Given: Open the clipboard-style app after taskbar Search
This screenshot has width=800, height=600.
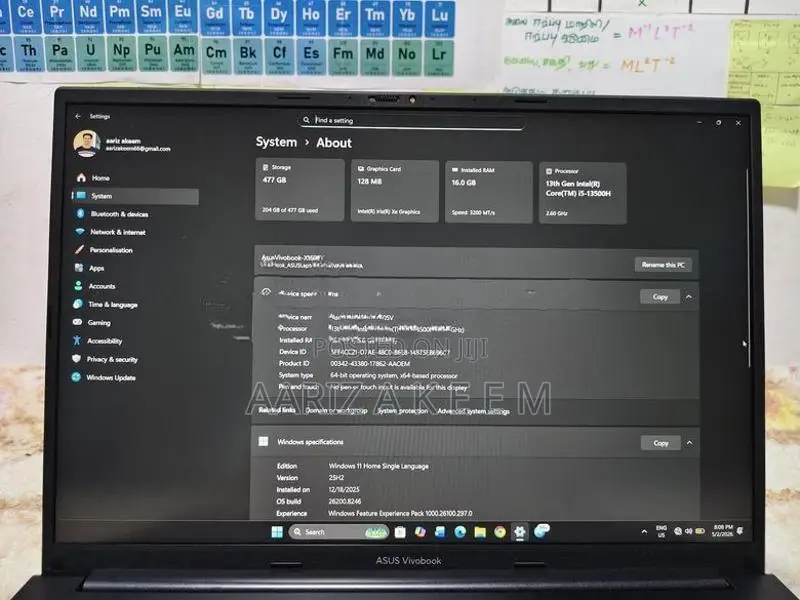Looking at the screenshot, I should (400, 532).
